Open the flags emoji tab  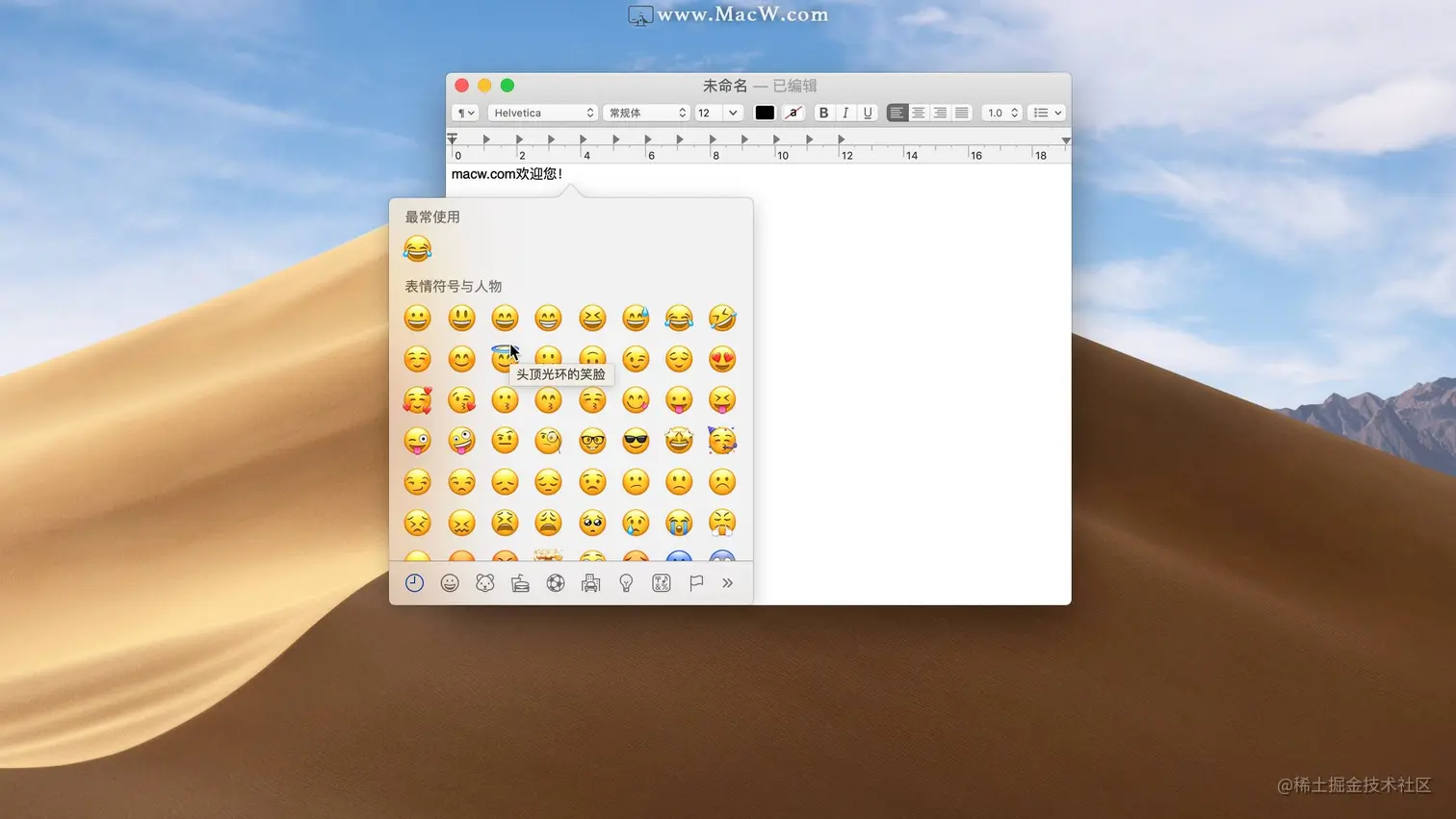coord(696,583)
